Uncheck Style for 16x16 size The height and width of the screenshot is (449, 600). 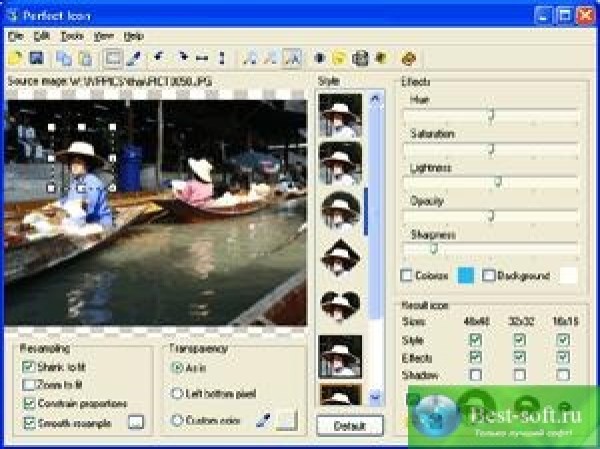pos(563,340)
